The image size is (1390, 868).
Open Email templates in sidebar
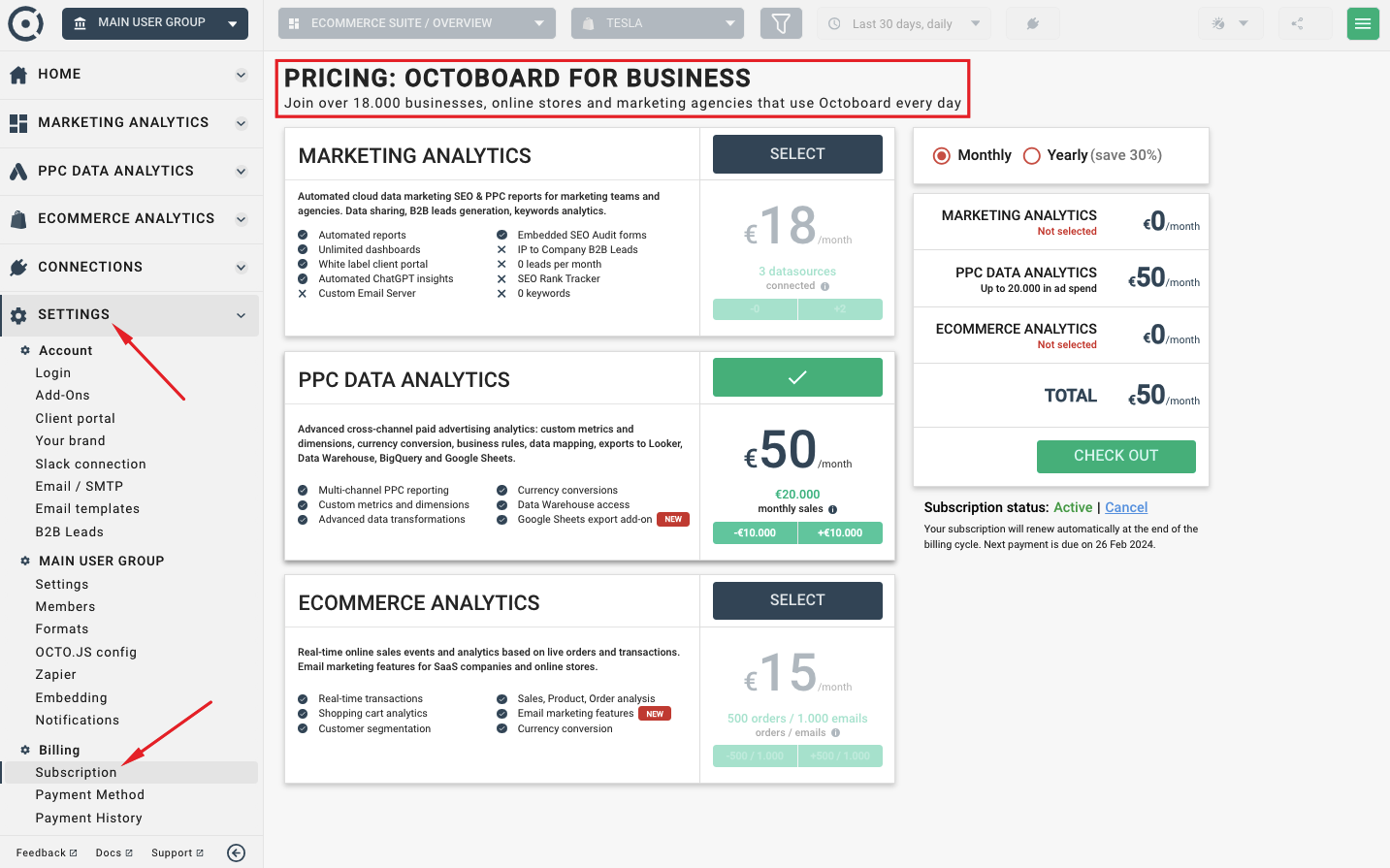[x=87, y=509]
